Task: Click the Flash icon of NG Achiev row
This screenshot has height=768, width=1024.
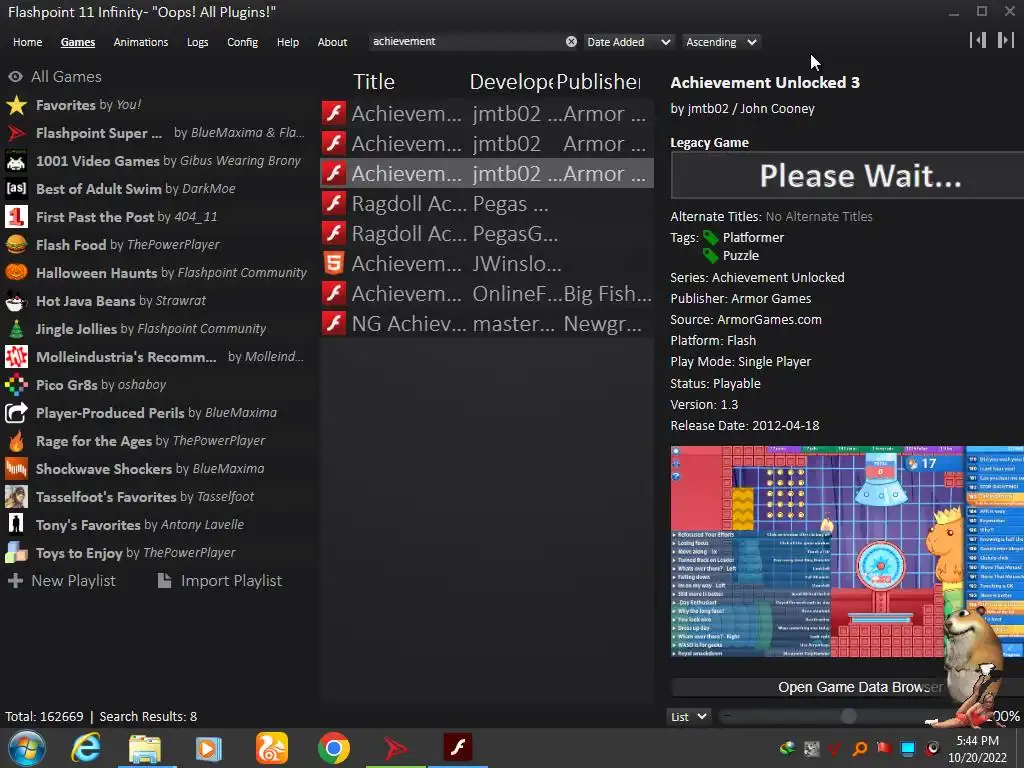Action: [334, 323]
